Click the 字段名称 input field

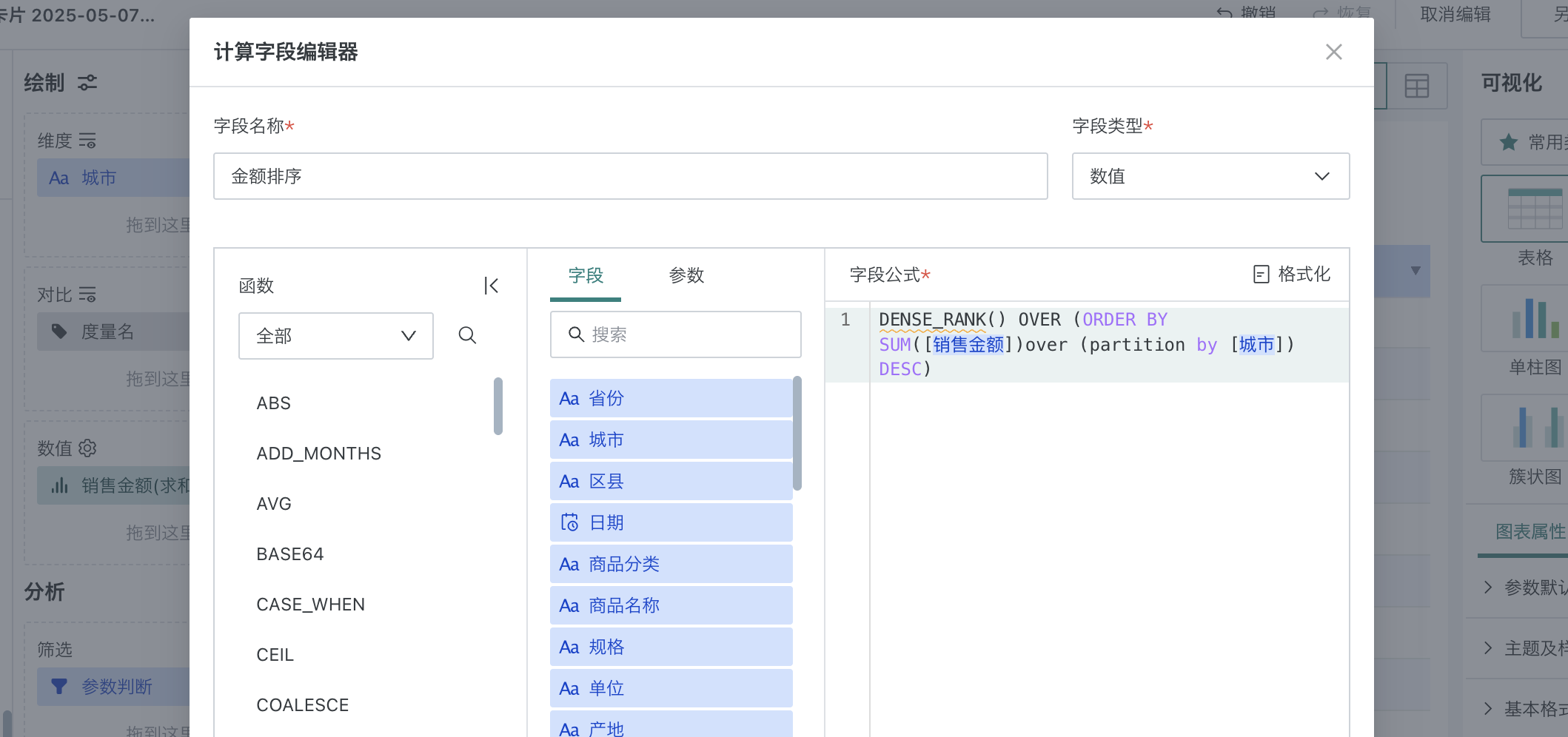[630, 176]
